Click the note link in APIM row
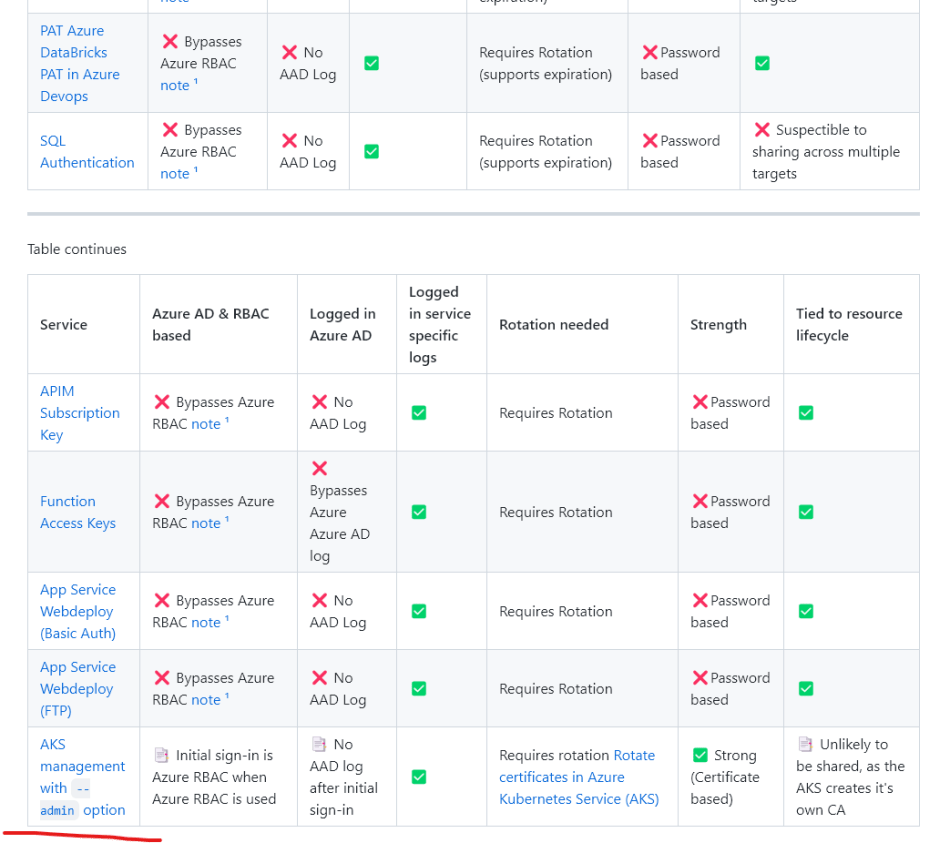950x843 pixels. point(206,424)
